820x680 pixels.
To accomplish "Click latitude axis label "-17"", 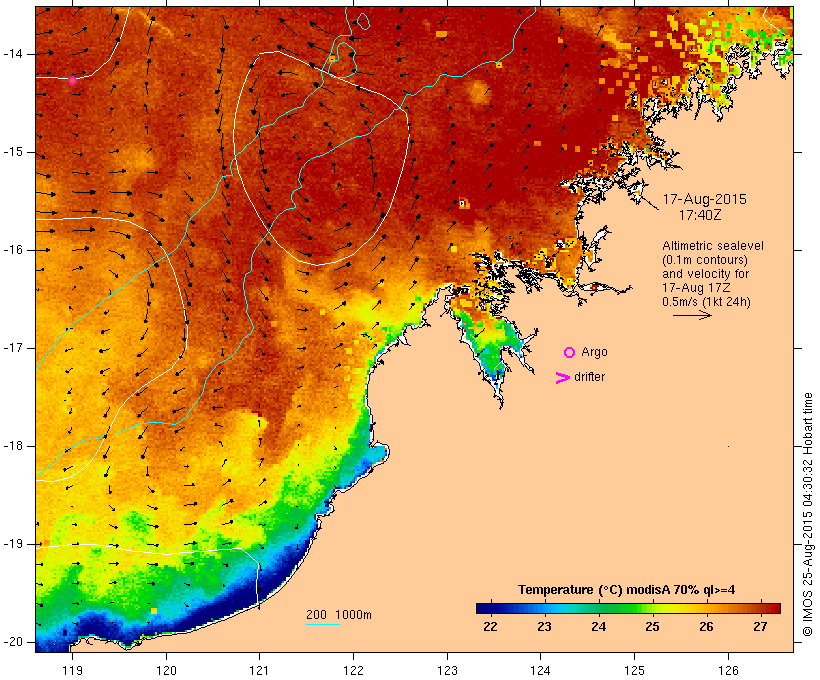I will click(x=13, y=348).
